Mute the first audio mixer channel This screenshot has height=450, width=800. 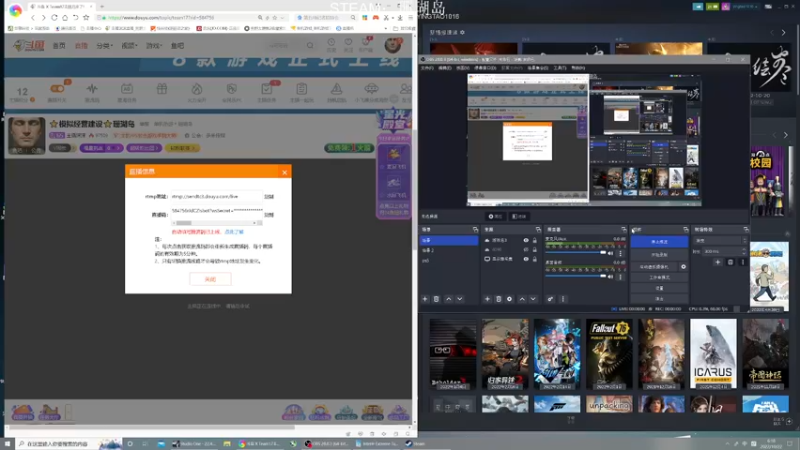611,253
